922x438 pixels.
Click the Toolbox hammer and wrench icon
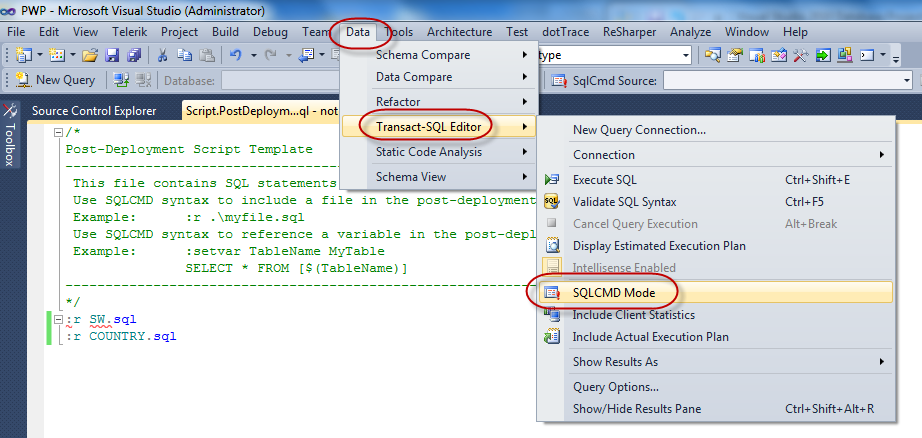tap(800, 55)
